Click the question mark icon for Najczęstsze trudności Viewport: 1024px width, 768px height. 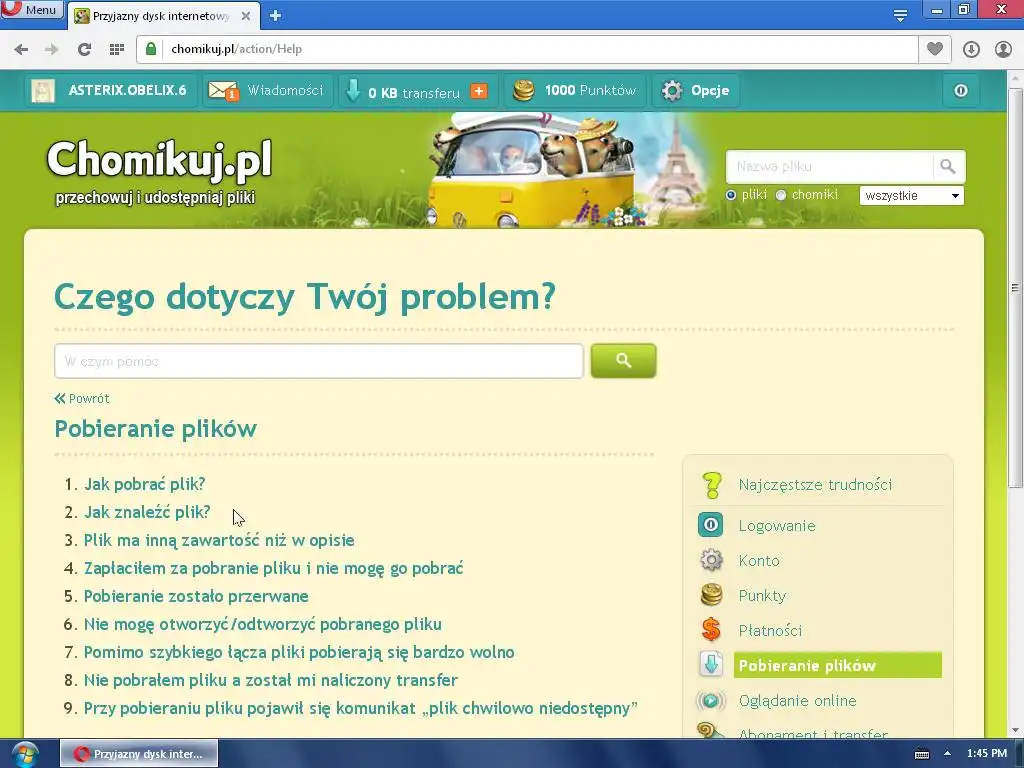(711, 485)
